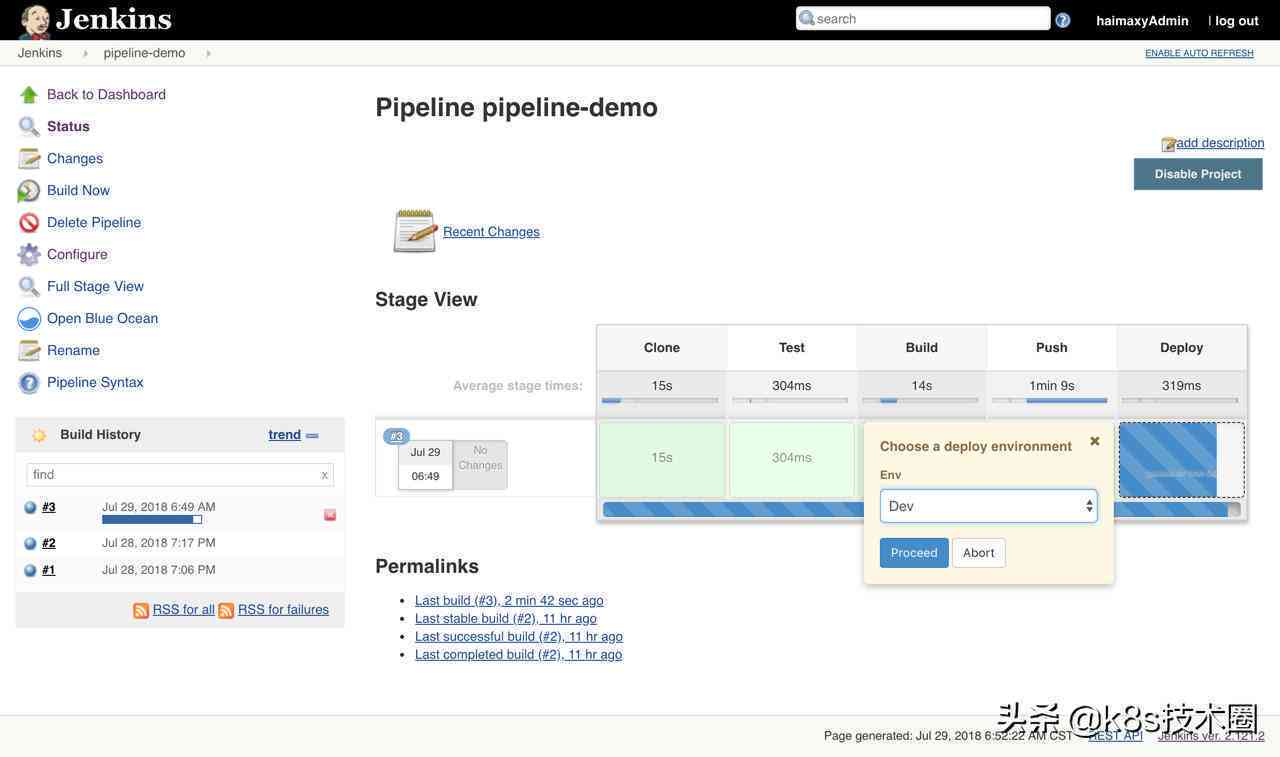Screen dimensions: 1280x757
Task: Click the Build Now clock icon
Action: tap(29, 191)
